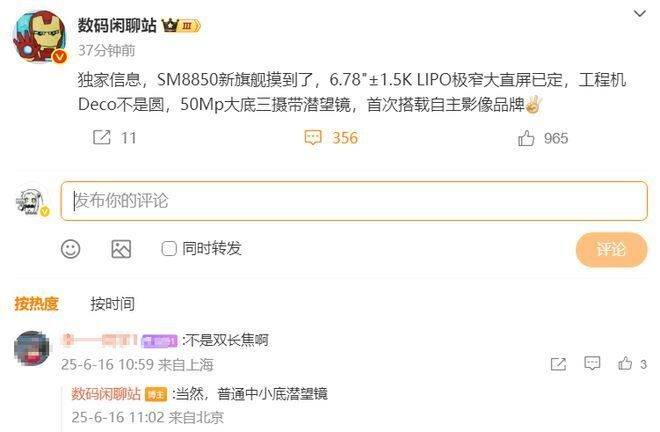
Task: Switch comment sorting to 按时间
Action: coord(112,304)
